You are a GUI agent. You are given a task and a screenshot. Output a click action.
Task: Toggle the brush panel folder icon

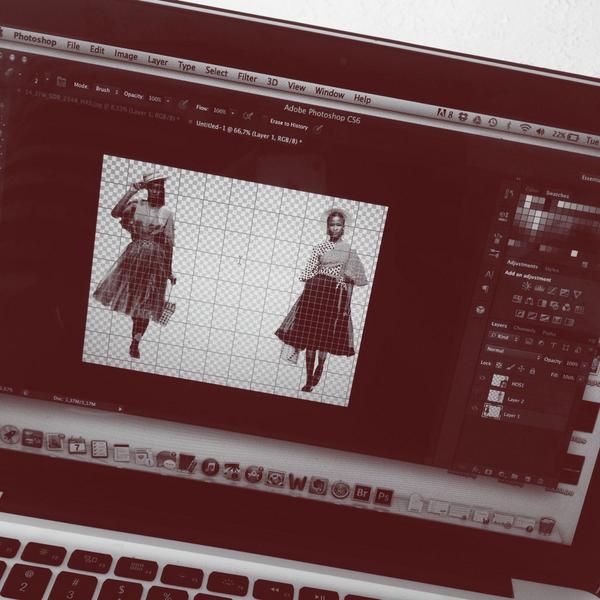point(61,82)
